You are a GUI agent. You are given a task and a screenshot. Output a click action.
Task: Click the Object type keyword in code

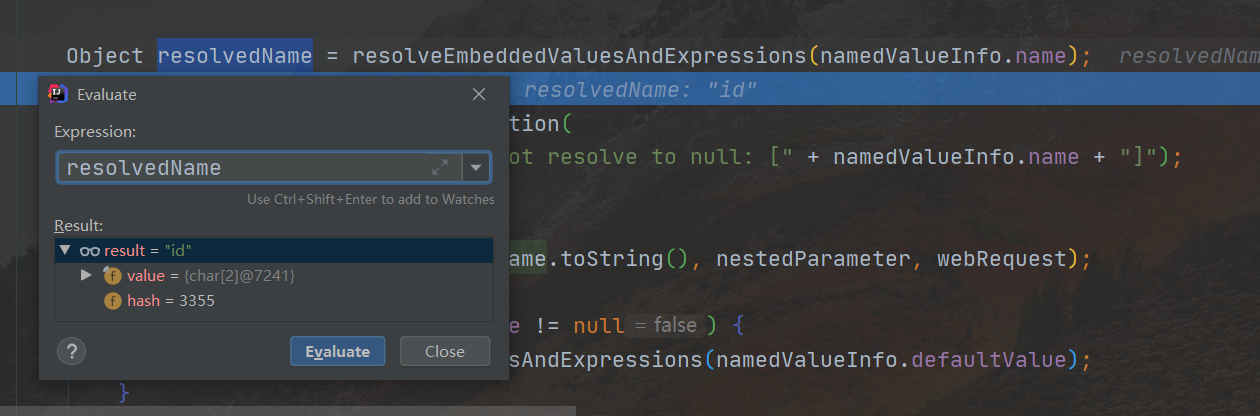105,56
